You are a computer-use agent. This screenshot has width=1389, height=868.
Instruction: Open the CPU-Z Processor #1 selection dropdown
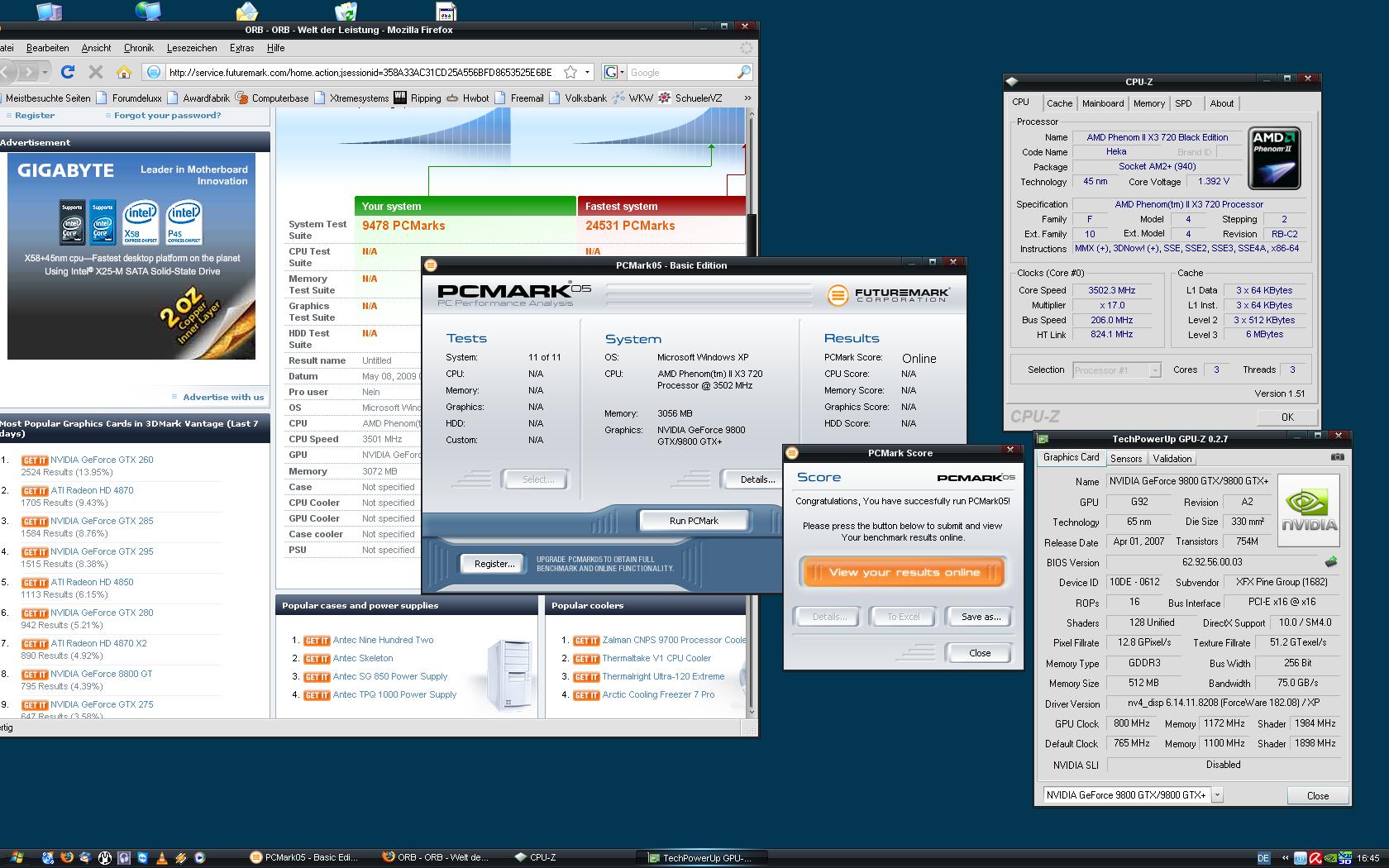coord(1155,370)
